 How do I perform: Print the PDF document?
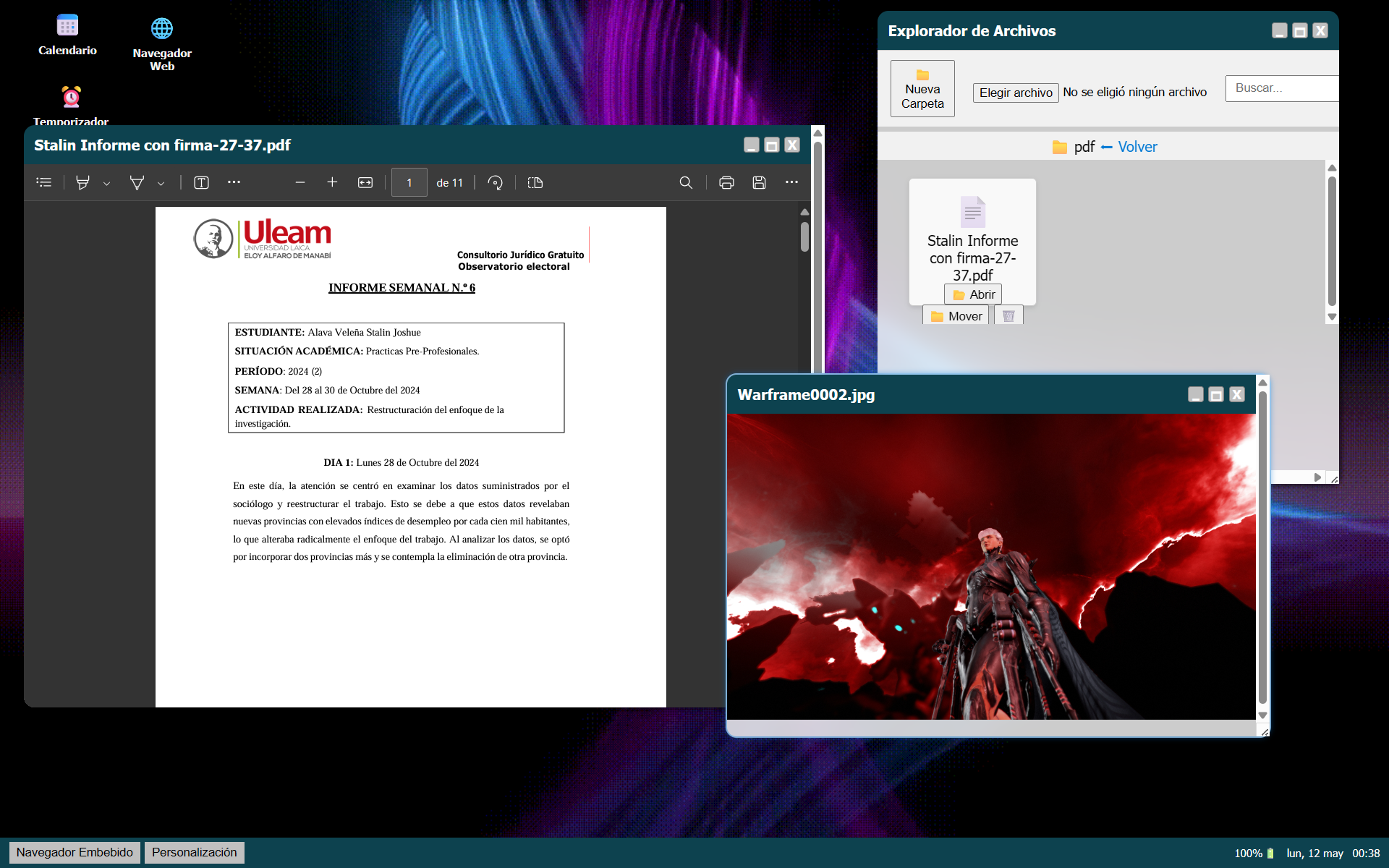click(726, 183)
